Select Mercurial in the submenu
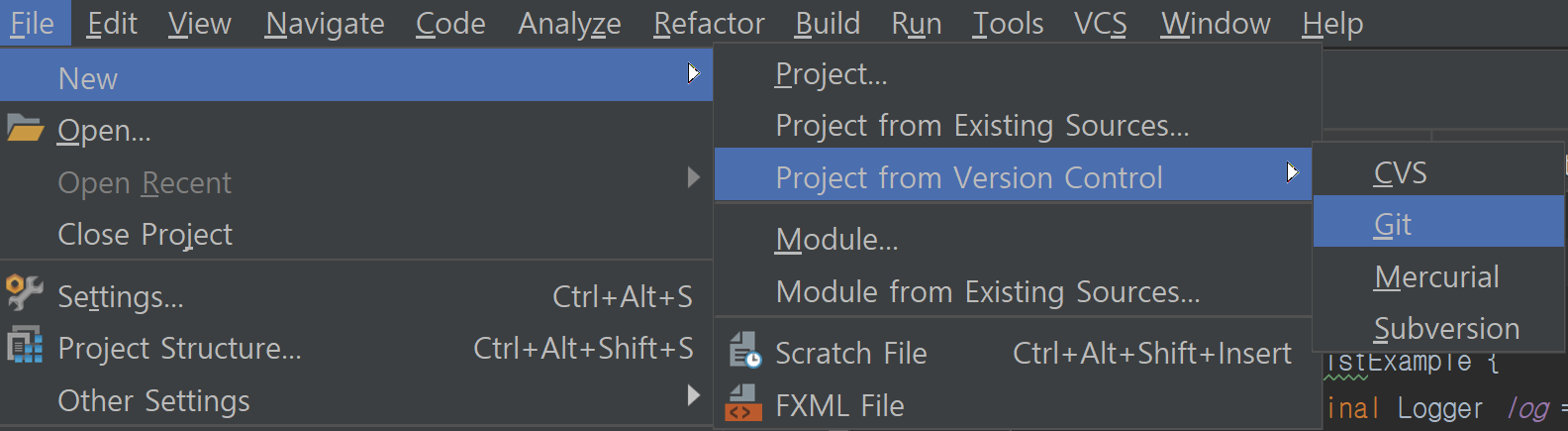Image resolution: width=1568 pixels, height=431 pixels. click(1436, 277)
